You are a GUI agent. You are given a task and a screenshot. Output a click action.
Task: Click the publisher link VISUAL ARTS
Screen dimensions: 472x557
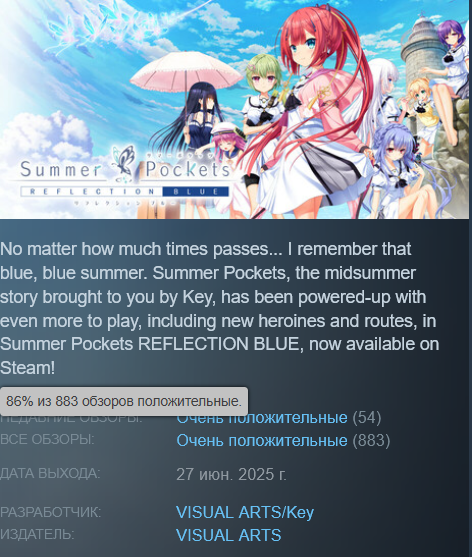pos(229,535)
